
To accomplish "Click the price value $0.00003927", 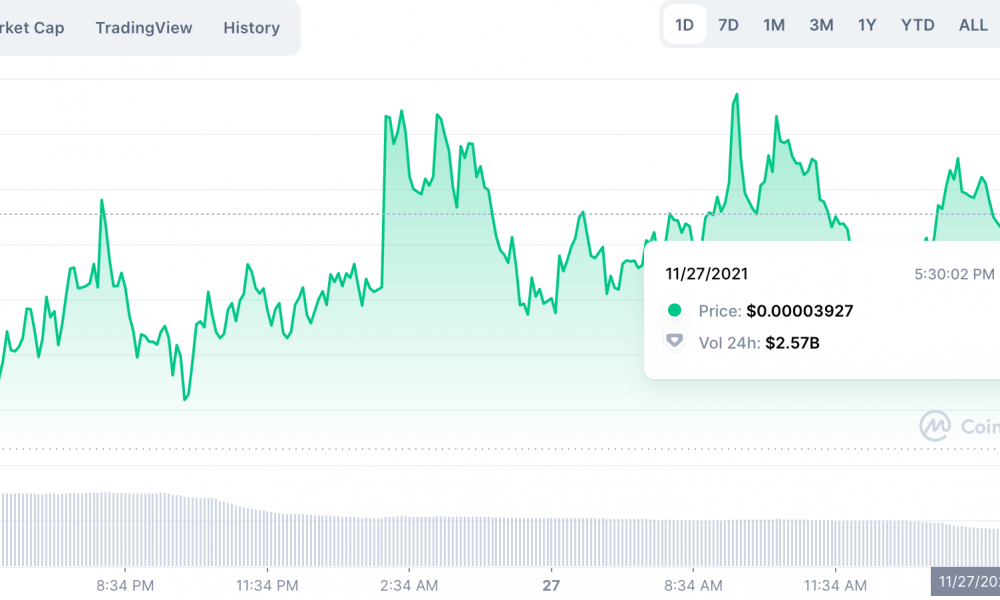I will [x=800, y=311].
